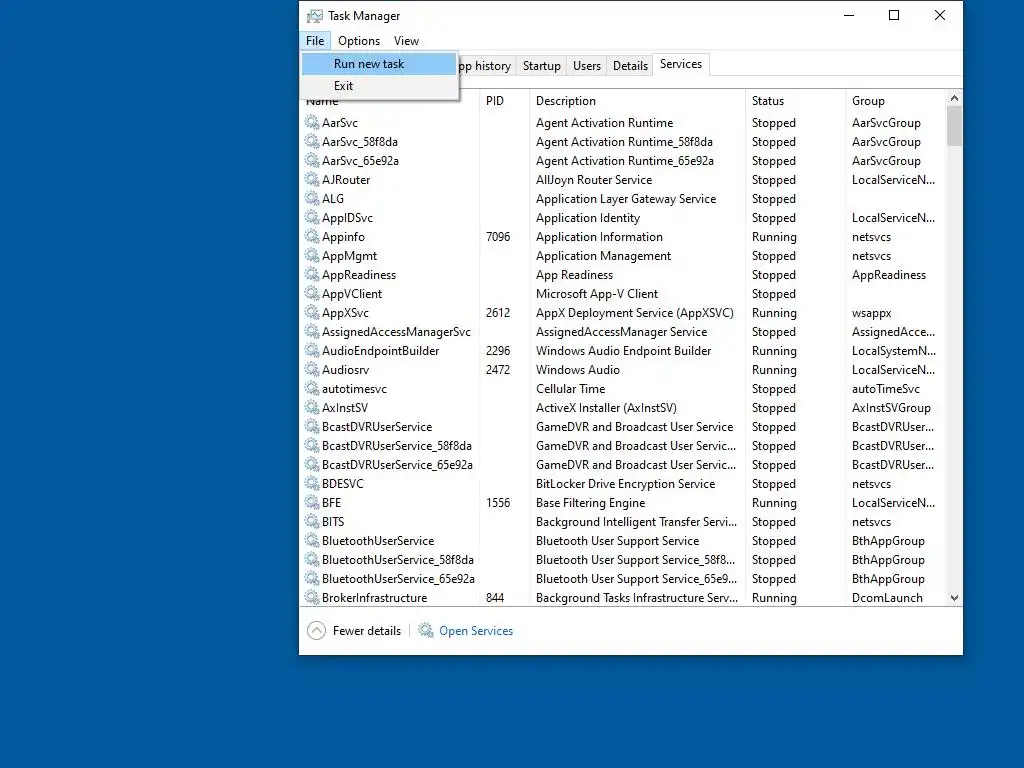
Task: Click 'Windows Audio Endpoint Builder' description
Action: pyautogui.click(x=623, y=351)
